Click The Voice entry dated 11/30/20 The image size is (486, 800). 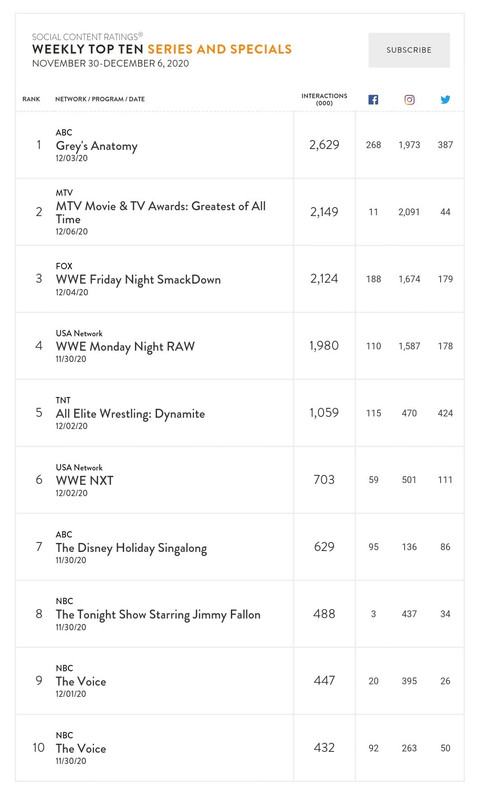(x=81, y=748)
